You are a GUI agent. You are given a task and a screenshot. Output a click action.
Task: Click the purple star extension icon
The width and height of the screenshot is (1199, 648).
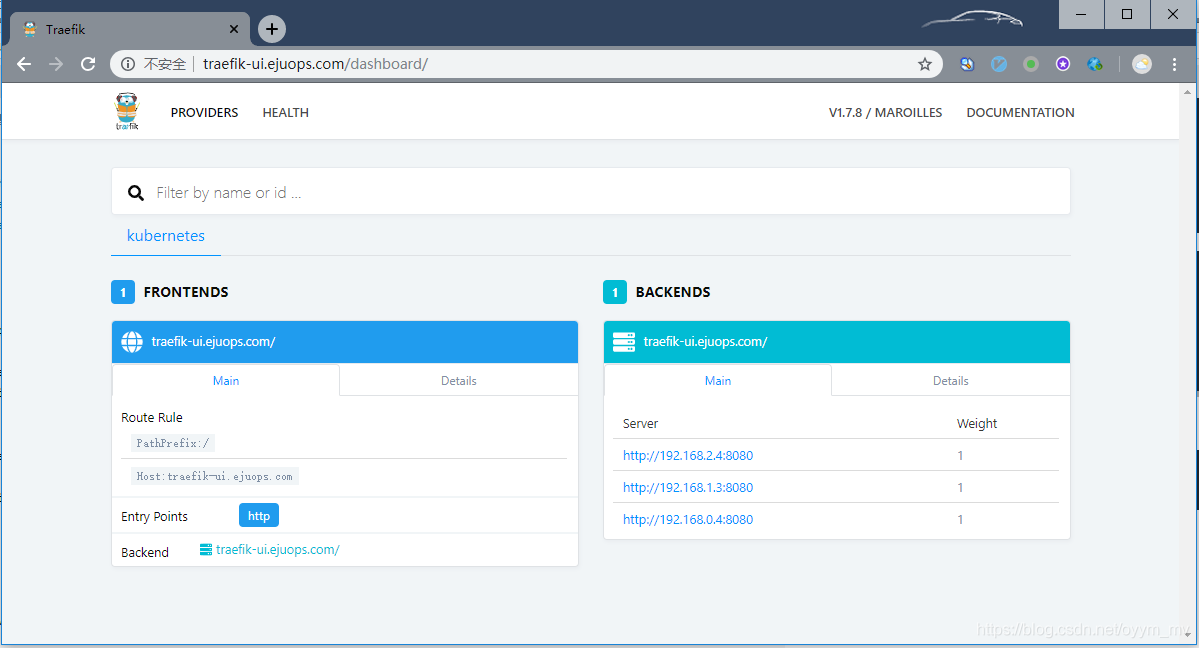pyautogui.click(x=1063, y=64)
